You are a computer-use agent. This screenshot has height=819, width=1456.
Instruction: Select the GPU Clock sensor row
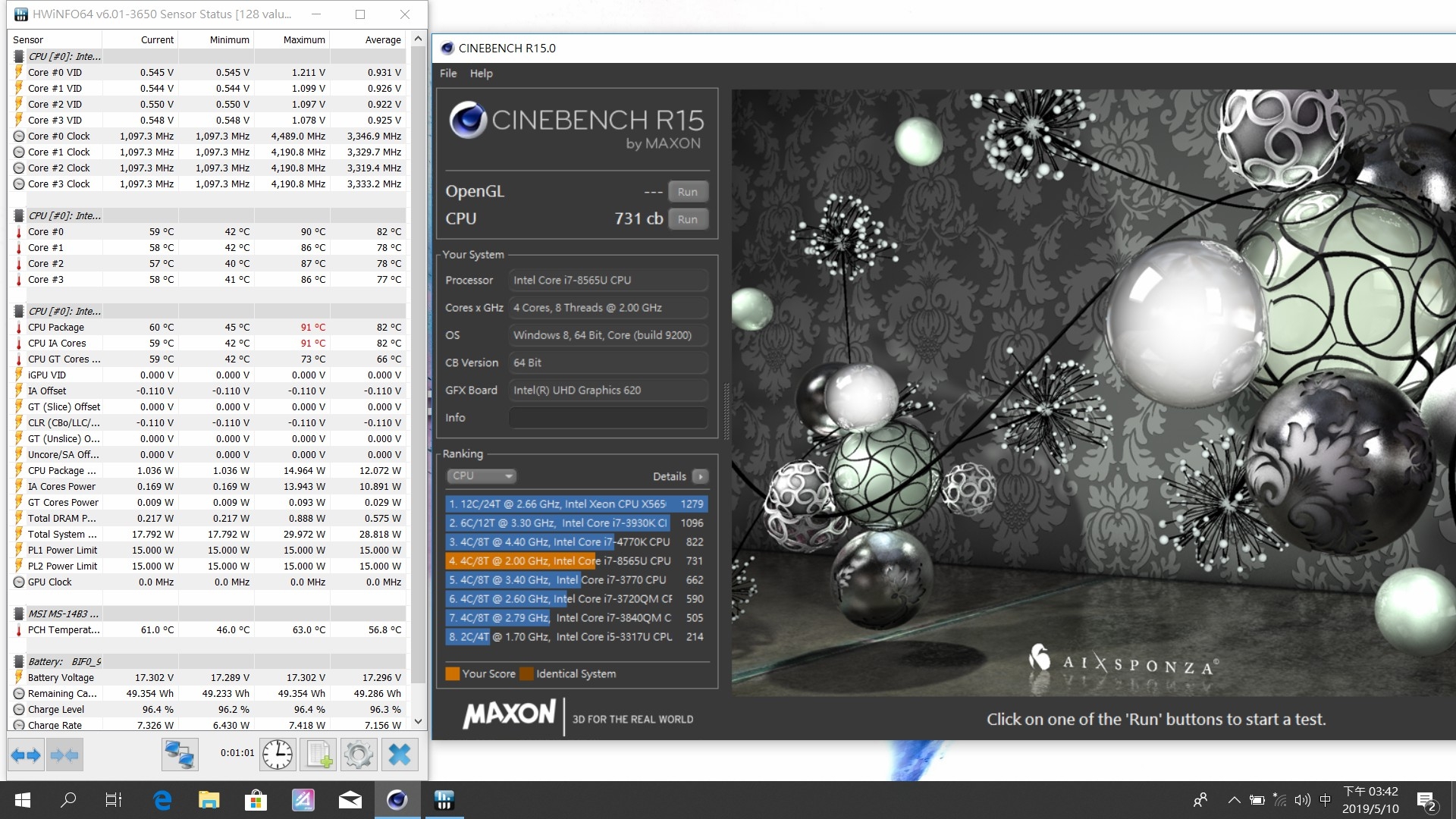(x=207, y=582)
